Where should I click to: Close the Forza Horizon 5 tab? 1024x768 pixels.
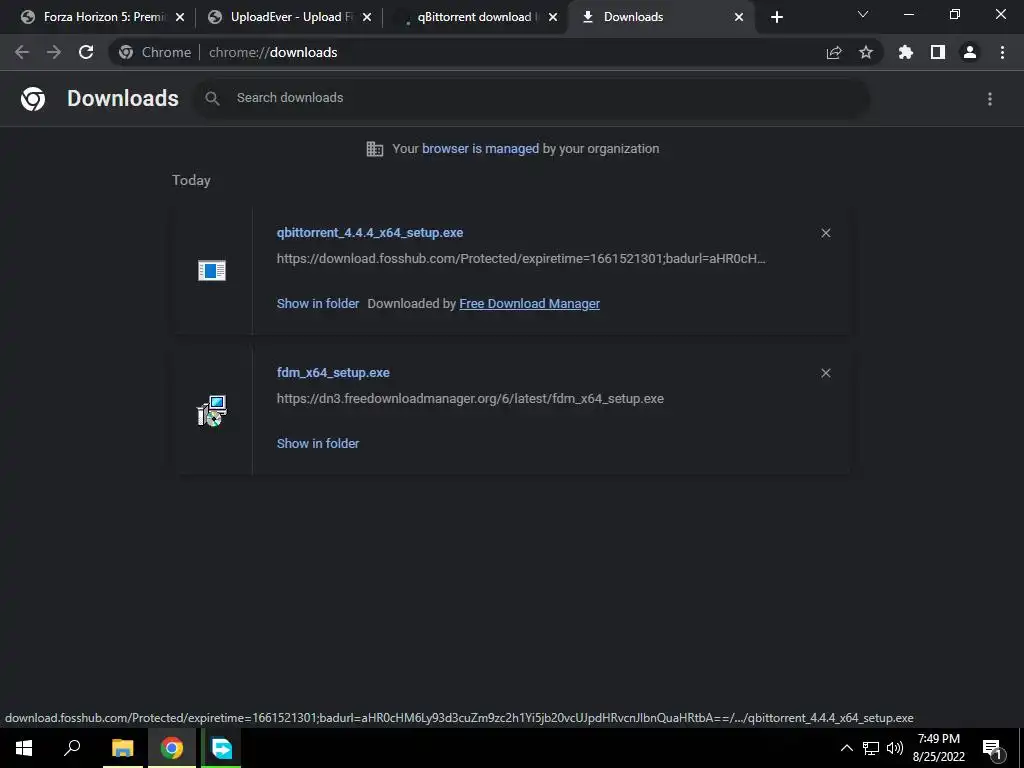(x=180, y=17)
